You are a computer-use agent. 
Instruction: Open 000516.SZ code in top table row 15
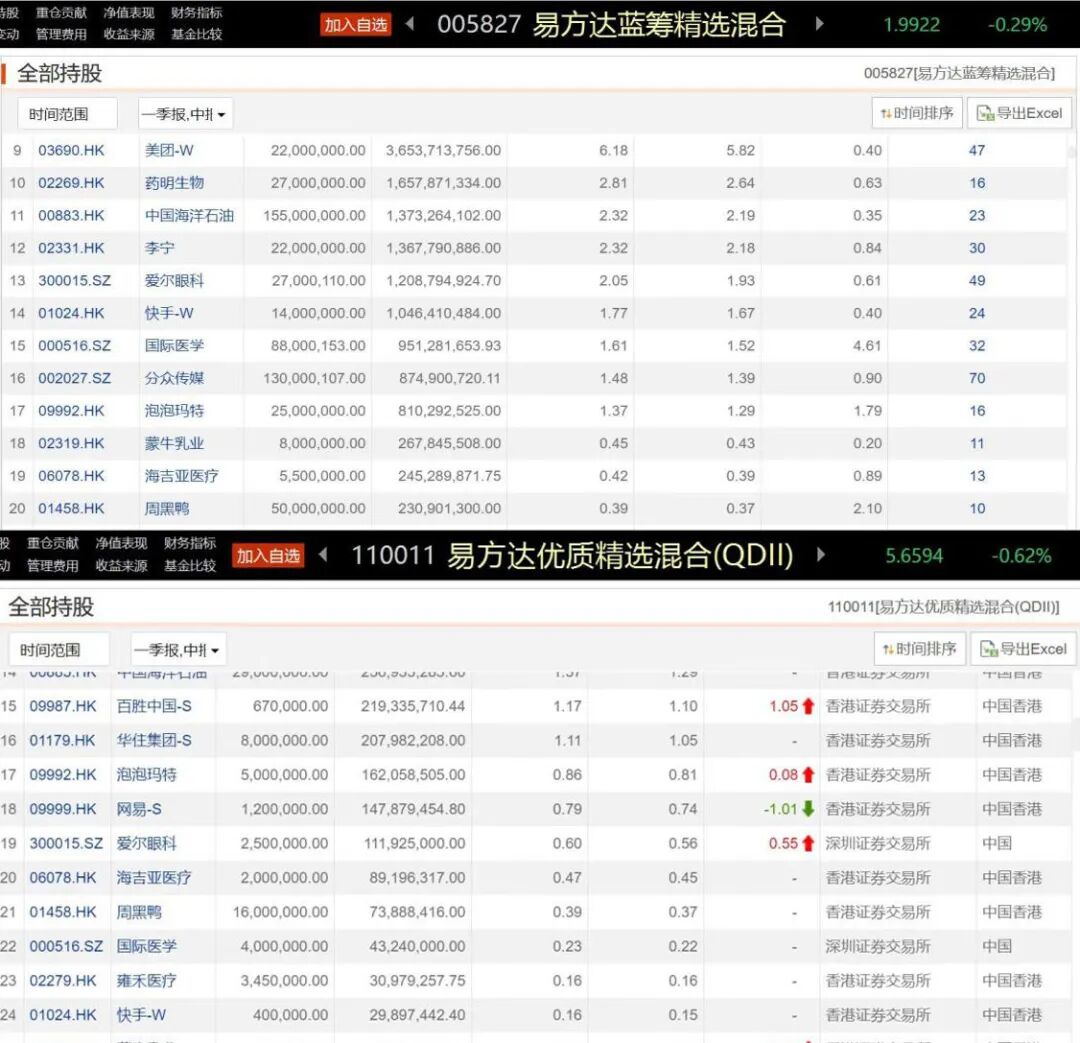[74, 346]
